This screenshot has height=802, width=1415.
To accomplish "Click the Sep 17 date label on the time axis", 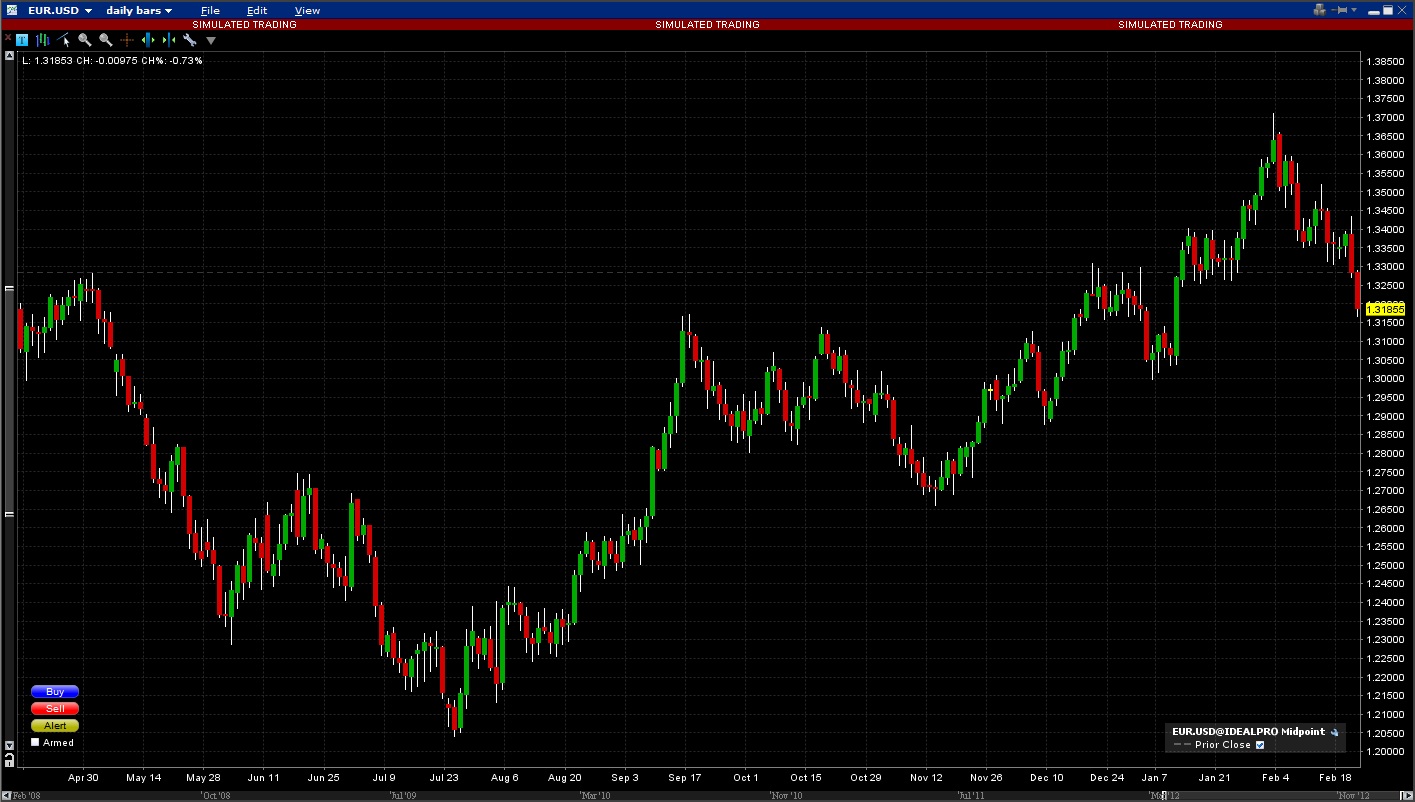I will pos(685,777).
